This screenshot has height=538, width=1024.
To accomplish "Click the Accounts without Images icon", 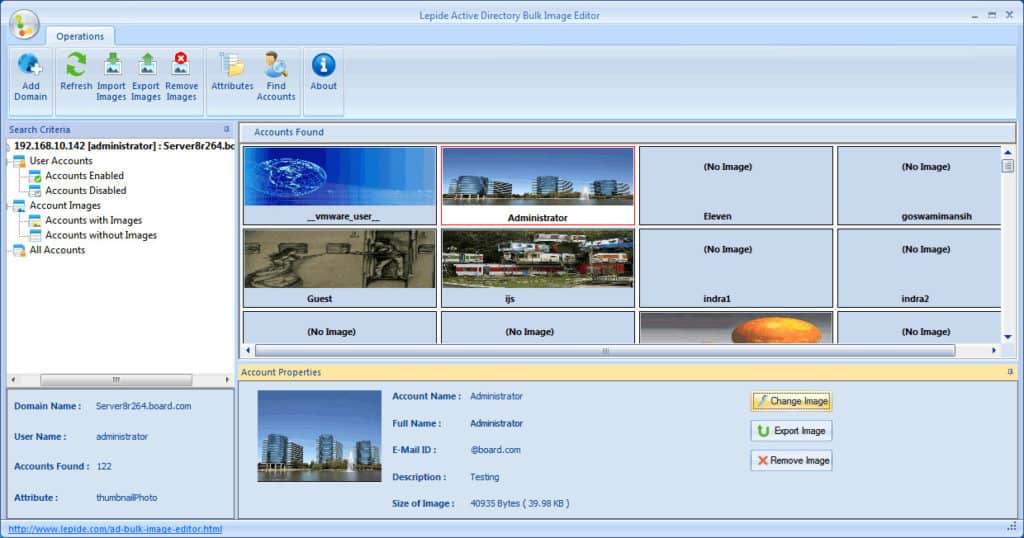I will point(35,235).
